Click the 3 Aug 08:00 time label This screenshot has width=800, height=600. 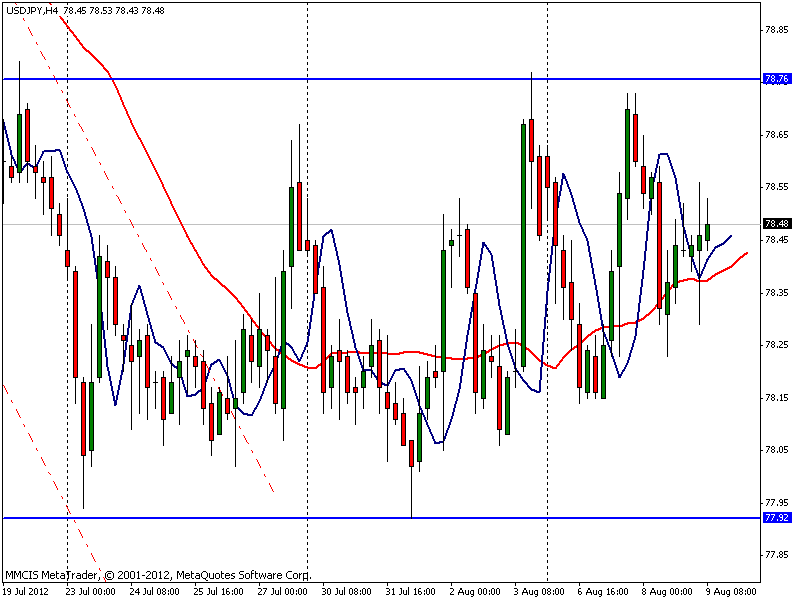coord(539,591)
